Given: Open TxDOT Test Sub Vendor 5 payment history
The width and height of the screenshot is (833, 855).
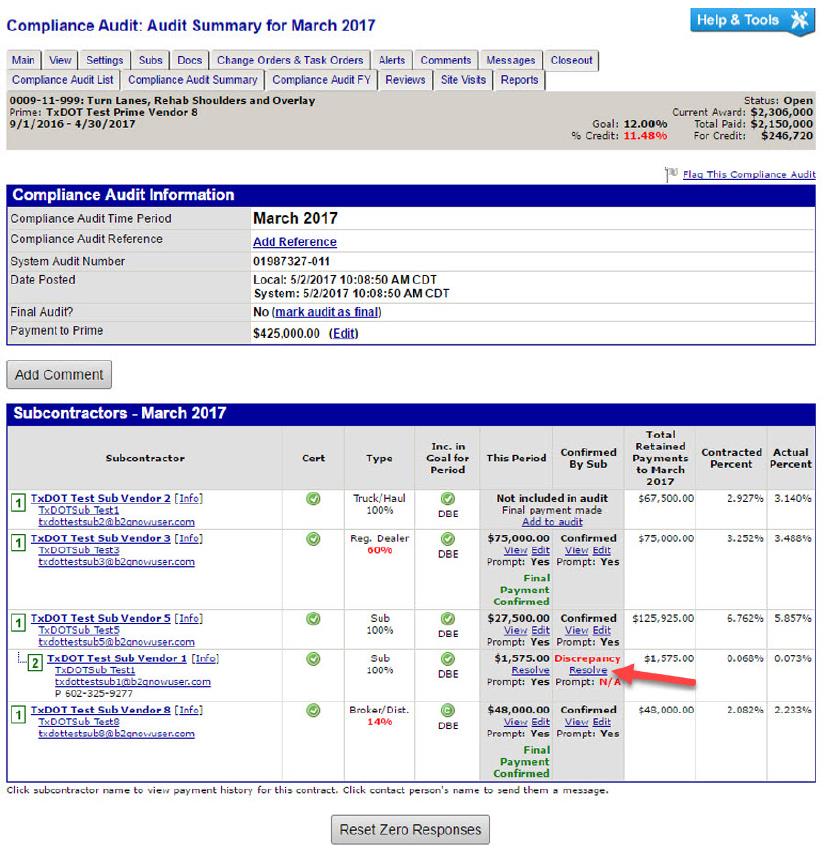Looking at the screenshot, I should [x=100, y=619].
